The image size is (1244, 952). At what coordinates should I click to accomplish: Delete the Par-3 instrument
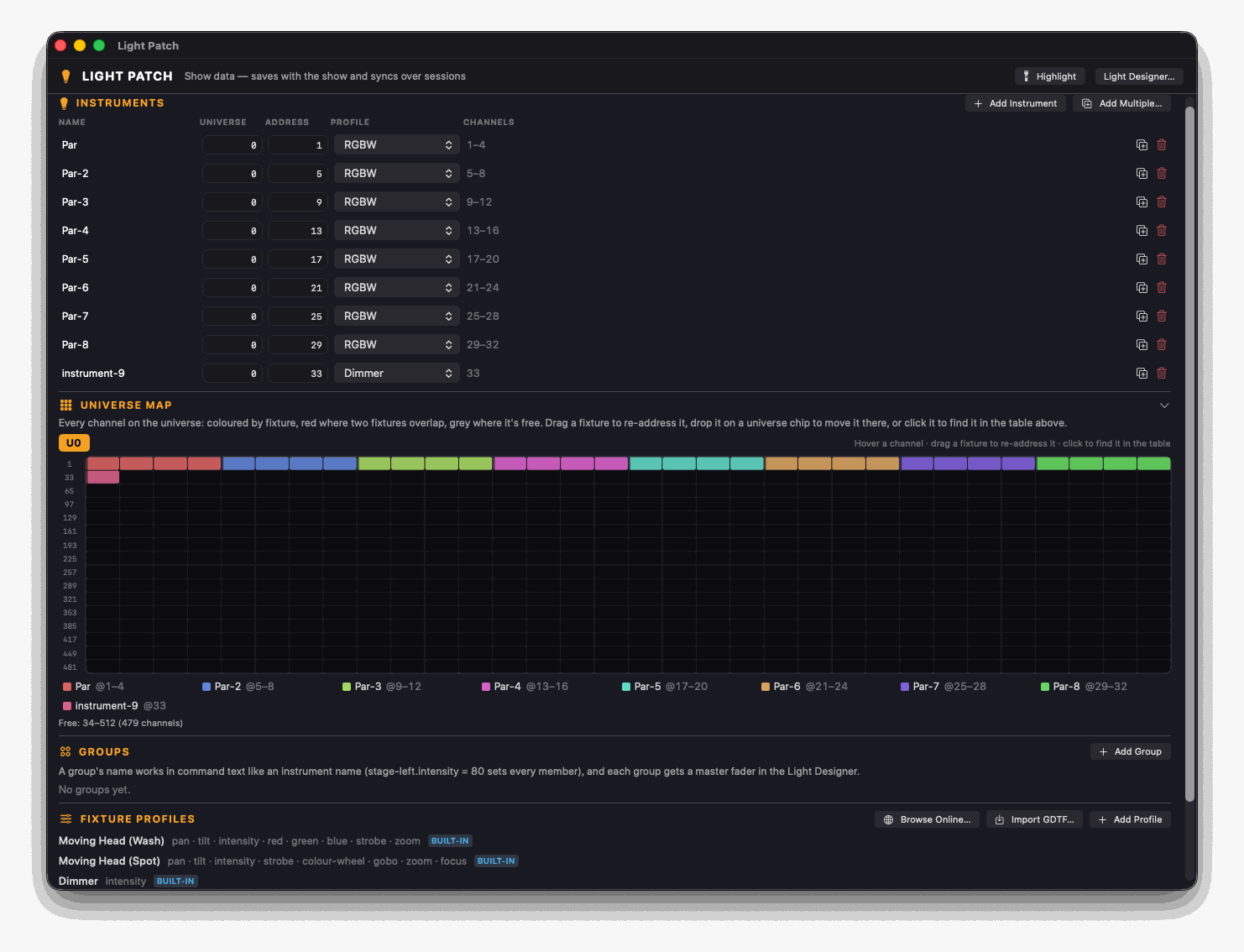(1162, 202)
